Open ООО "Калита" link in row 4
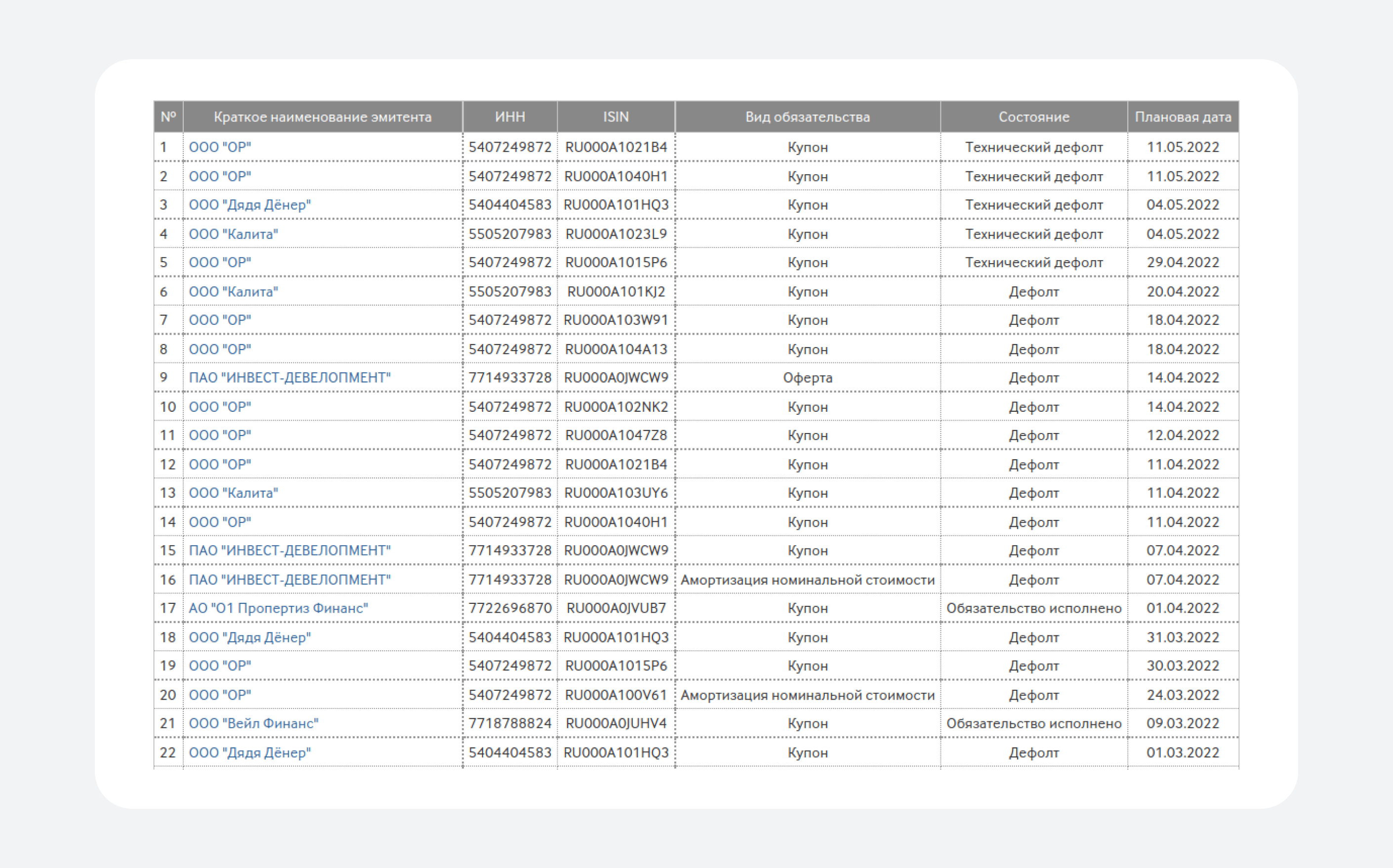This screenshot has height=868, width=1393. tap(233, 234)
